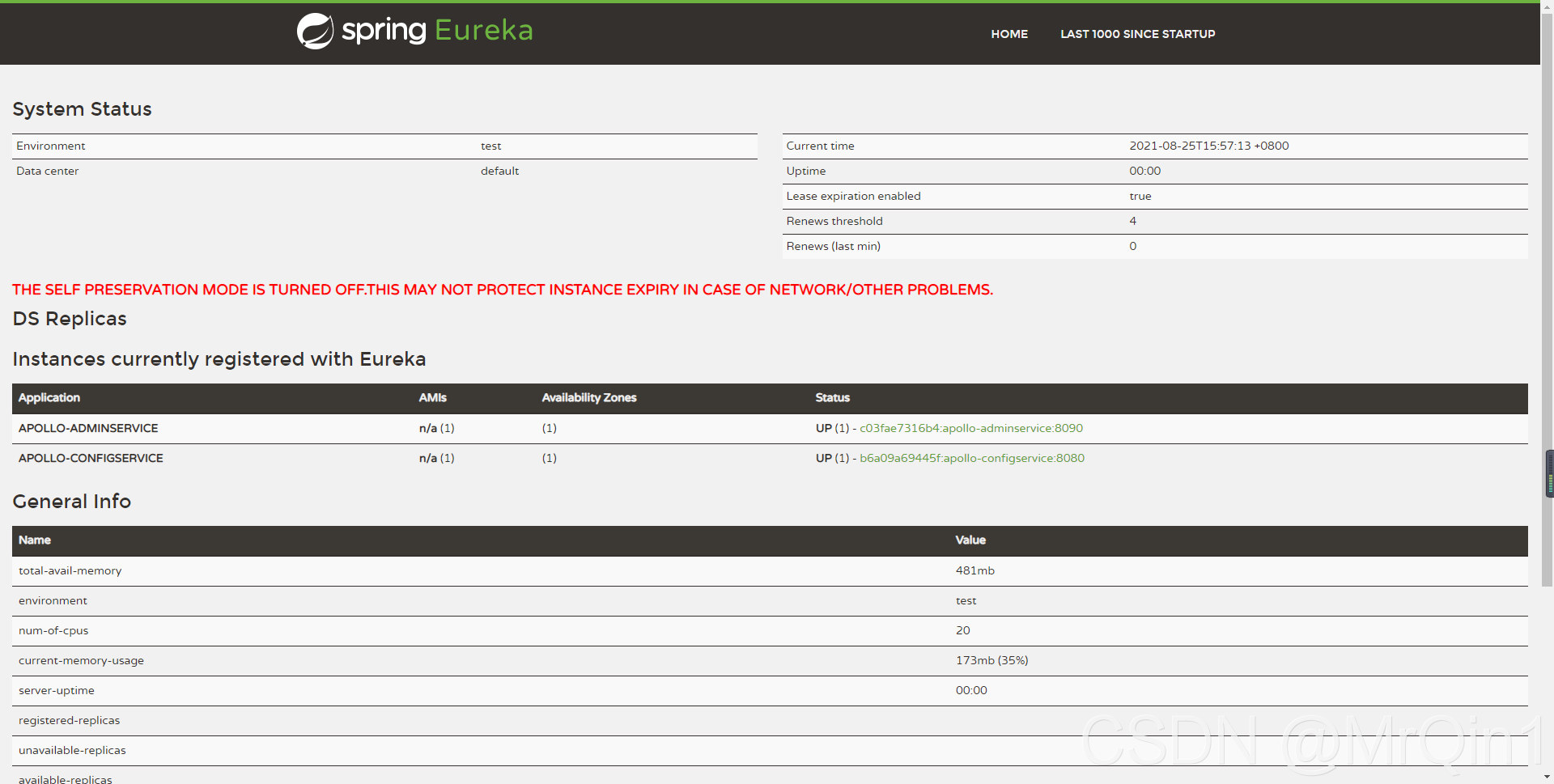Click the total-avail-memory row name
This screenshot has width=1554, height=784.
(70, 570)
